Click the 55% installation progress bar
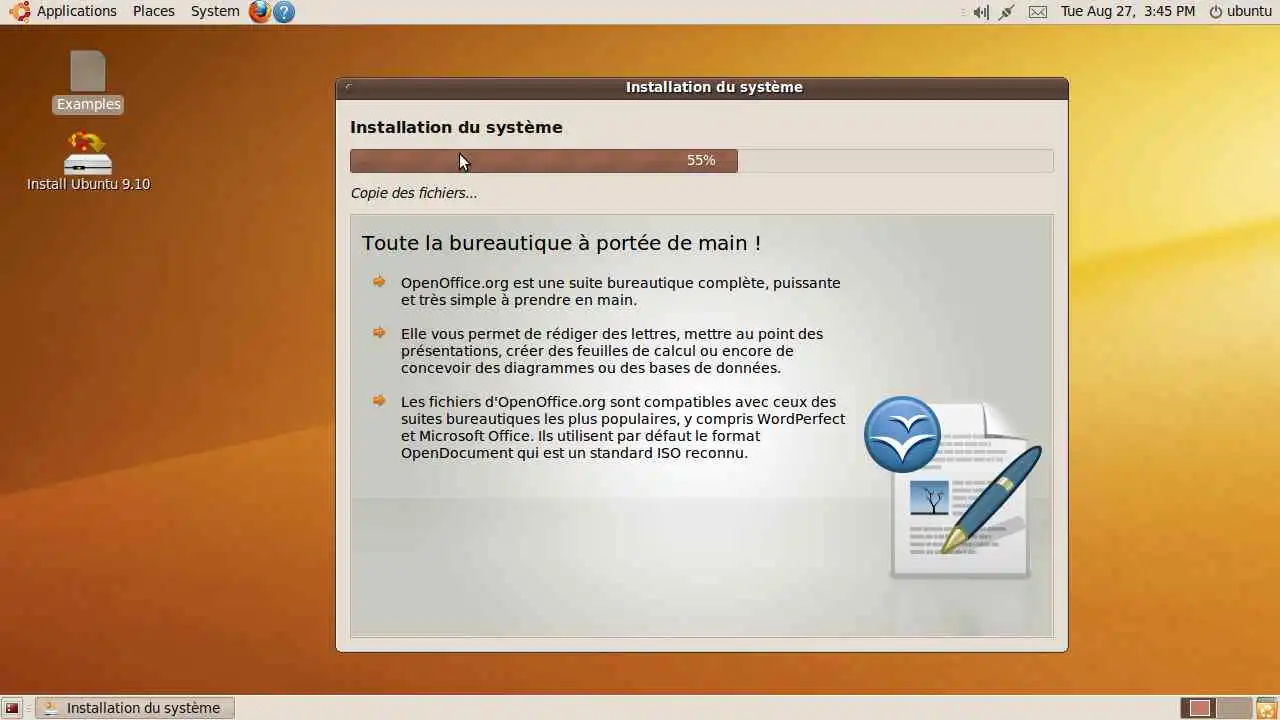The image size is (1280, 720). 702,161
